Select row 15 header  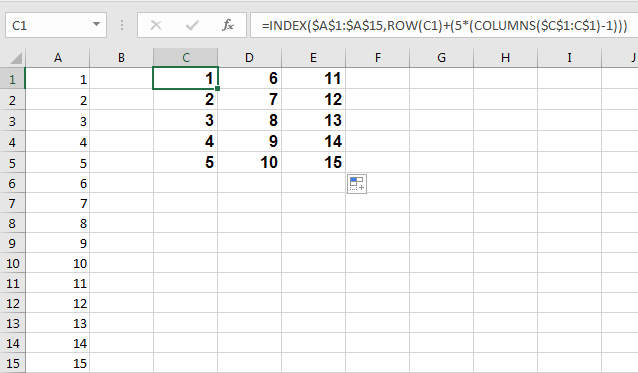click(x=12, y=363)
